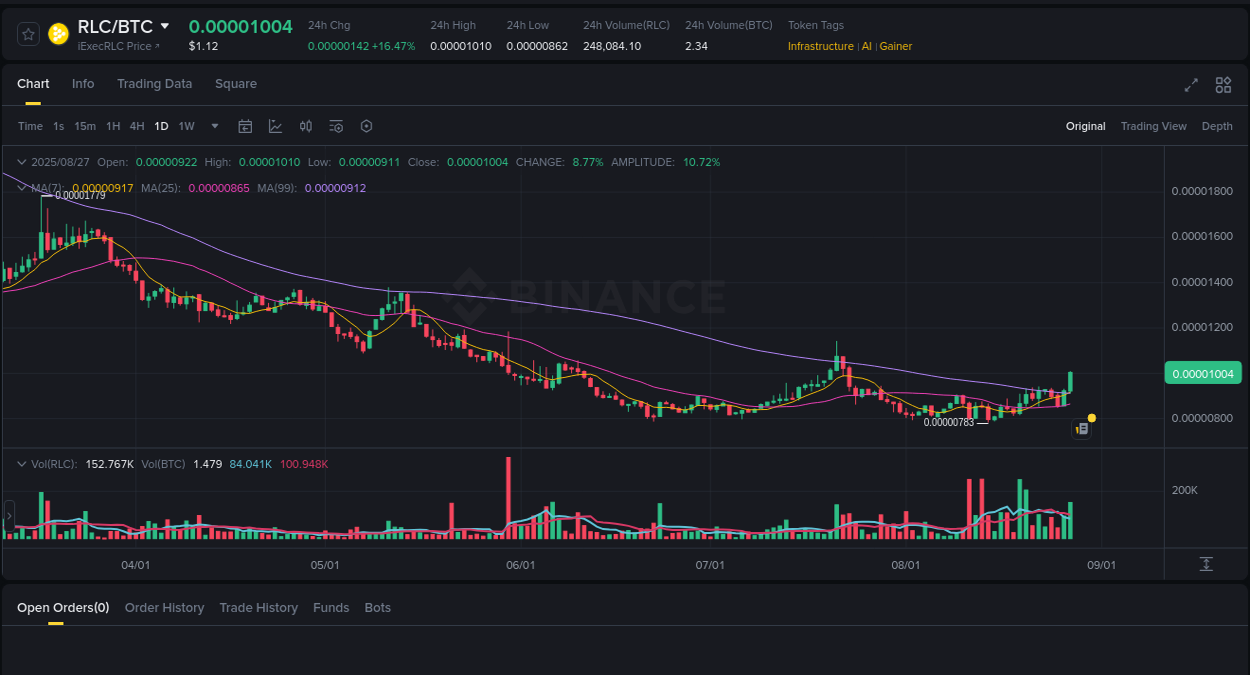Image resolution: width=1250 pixels, height=675 pixels.
Task: Select the 15m timeframe
Action: coord(84,126)
